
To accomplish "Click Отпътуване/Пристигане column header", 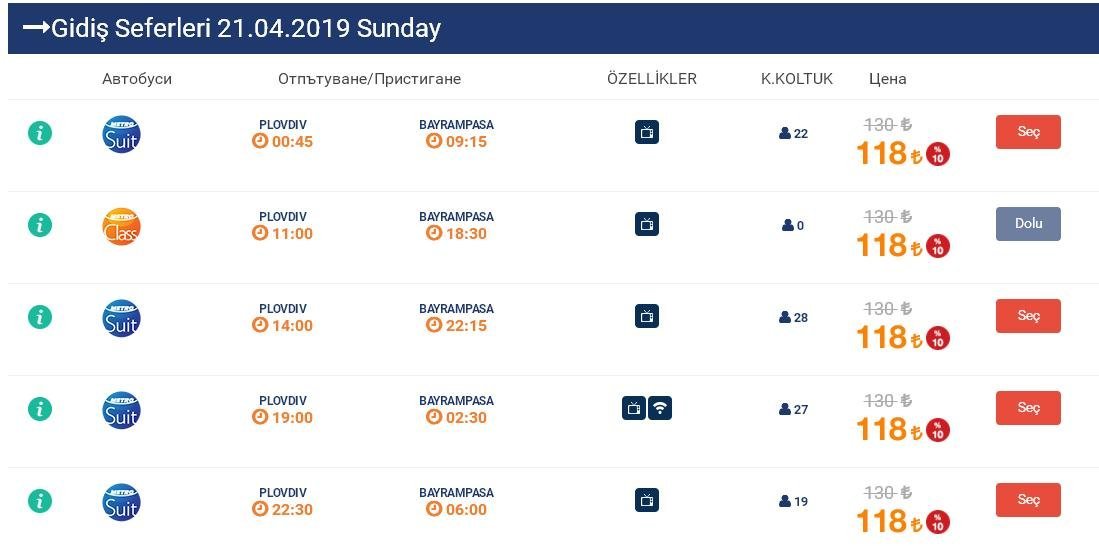I will click(x=369, y=79).
